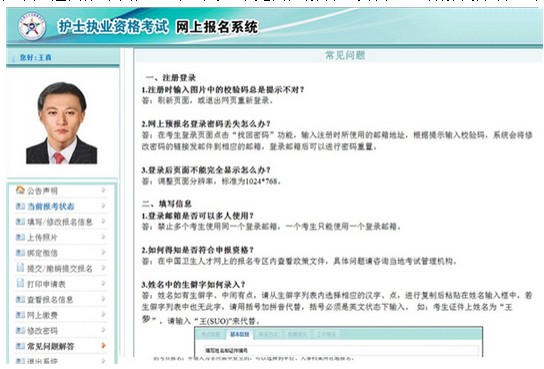Select 绑定微信 from the sidebar
This screenshot has width=544, height=369.
[42, 253]
